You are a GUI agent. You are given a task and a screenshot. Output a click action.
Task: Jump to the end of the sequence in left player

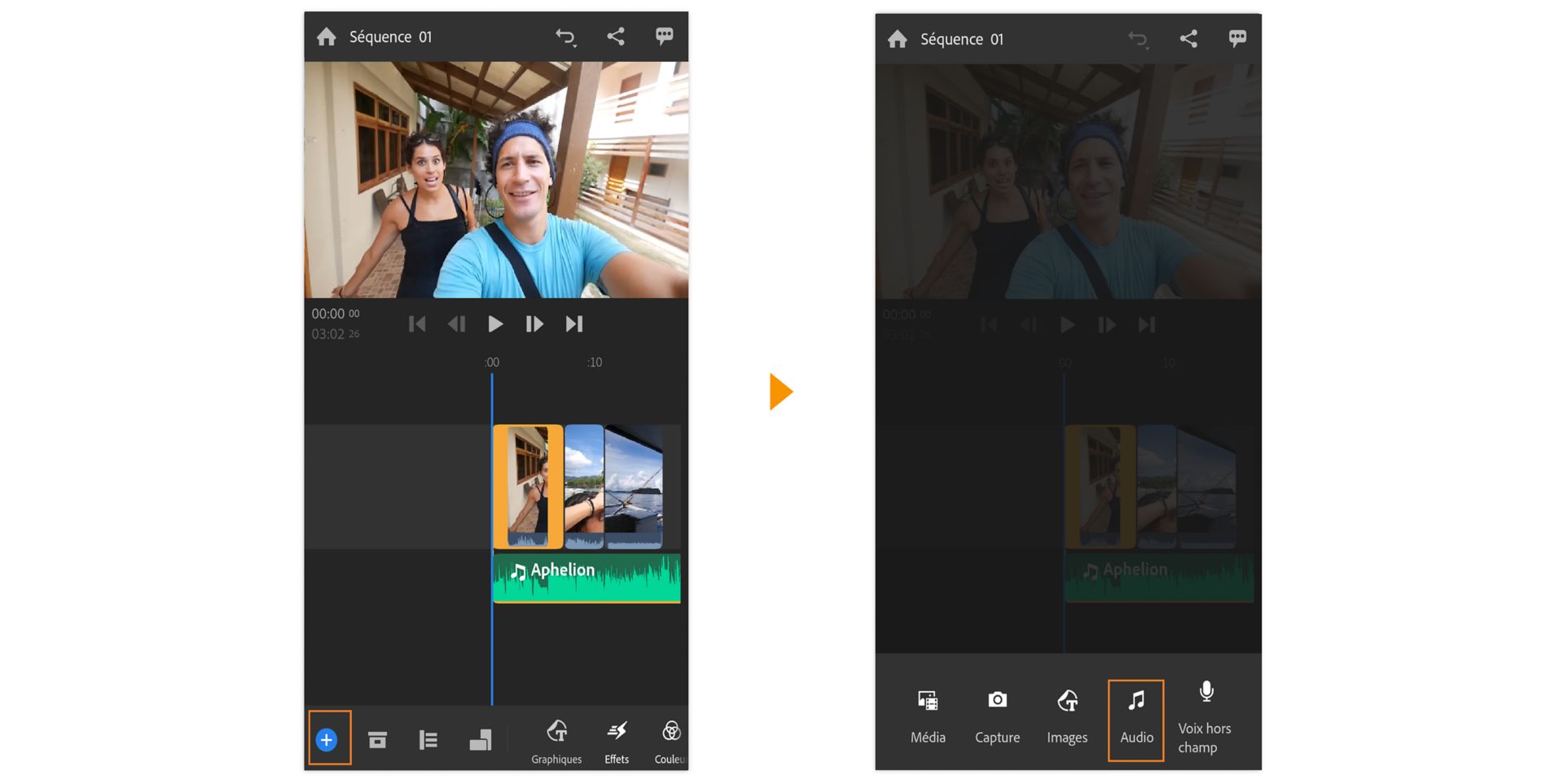coord(574,324)
